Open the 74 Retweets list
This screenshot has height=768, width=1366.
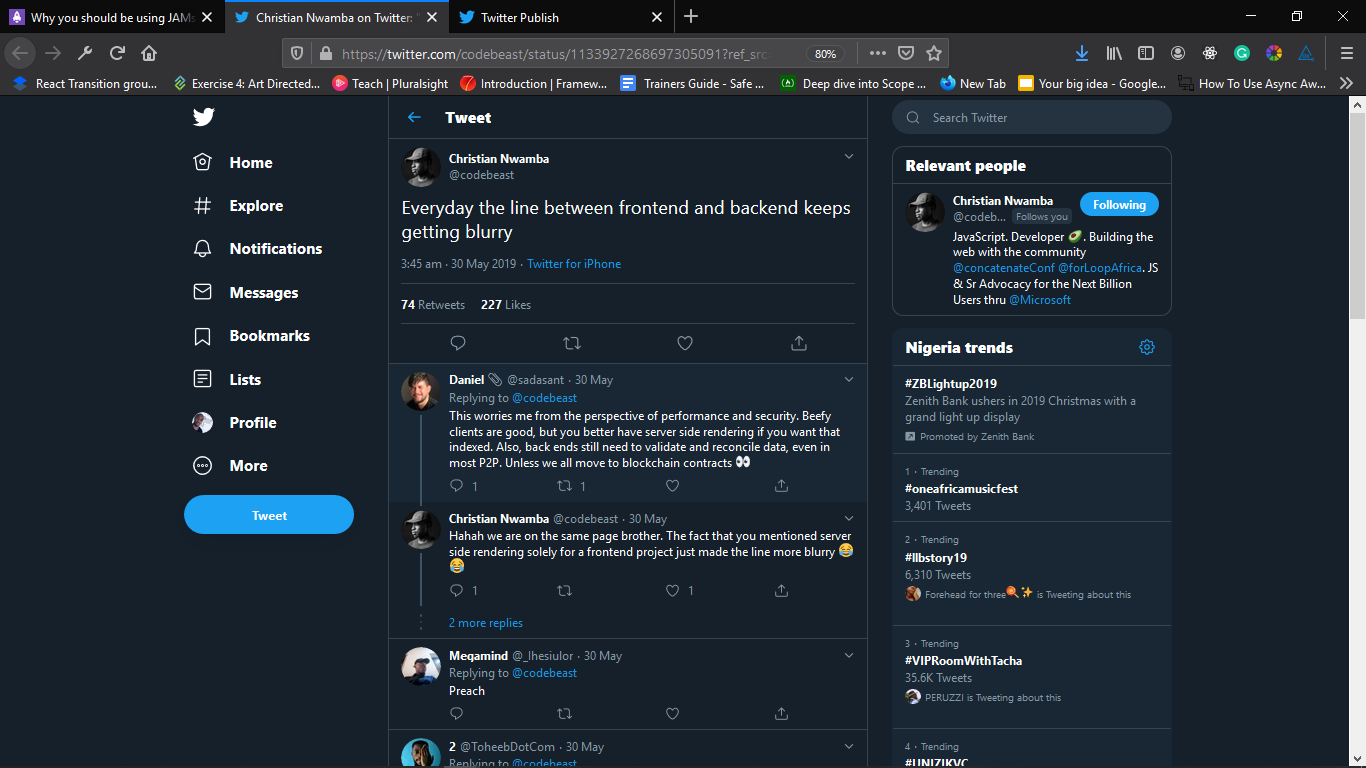[x=433, y=305]
